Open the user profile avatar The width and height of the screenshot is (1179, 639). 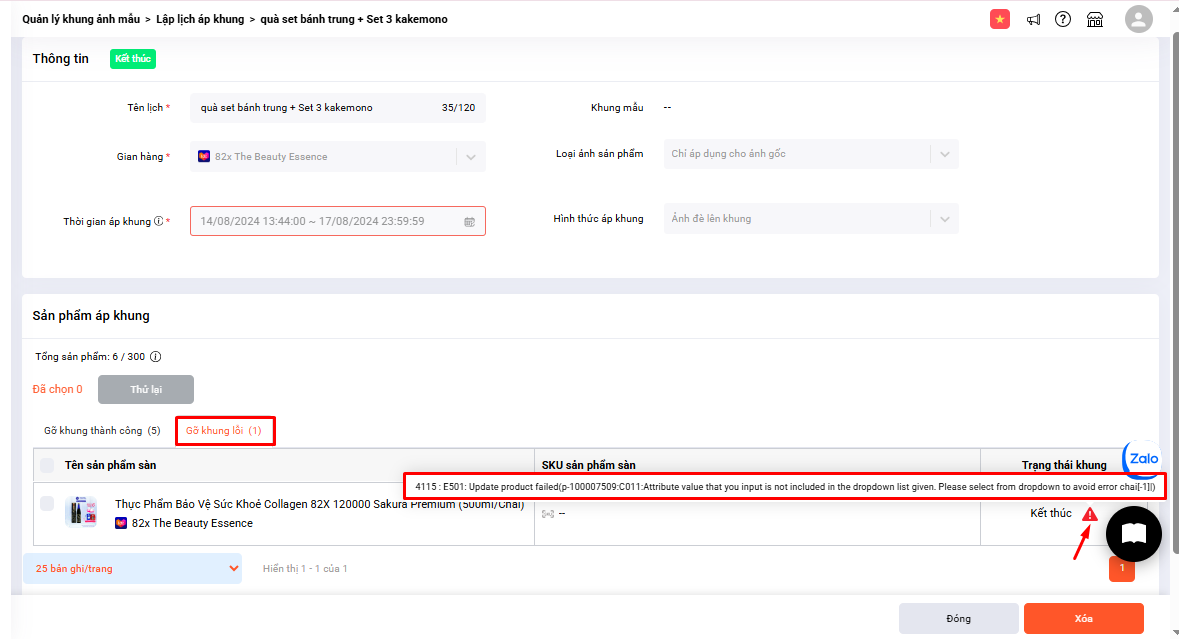pyautogui.click(x=1138, y=19)
